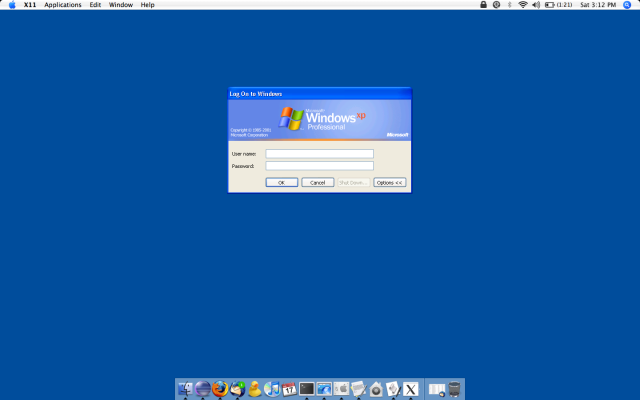
Task: Open the Wi-Fi AirPort status menu
Action: 523,5
